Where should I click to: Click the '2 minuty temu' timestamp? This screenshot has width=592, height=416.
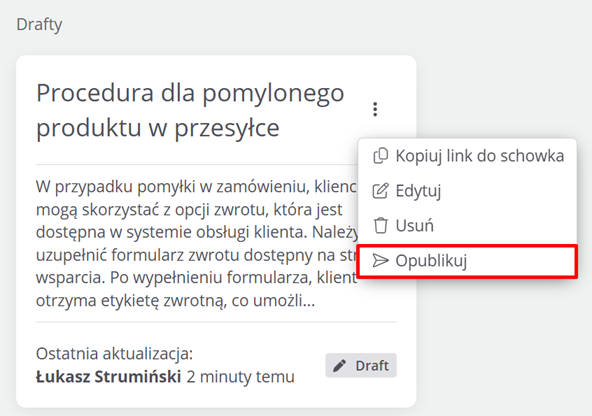click(x=240, y=377)
